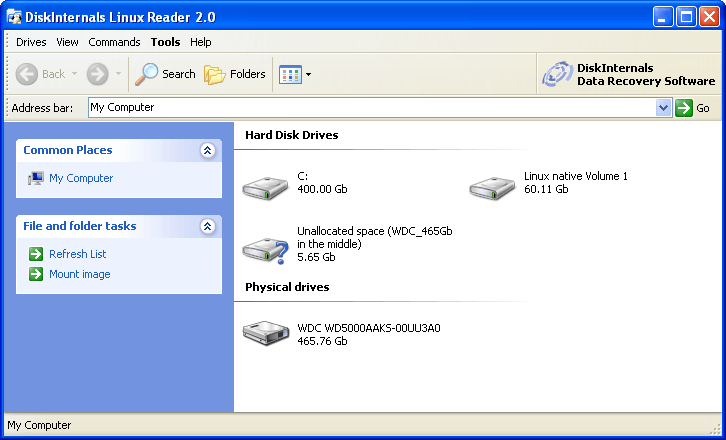Click the DiskInternals penguin title bar icon

14,17
